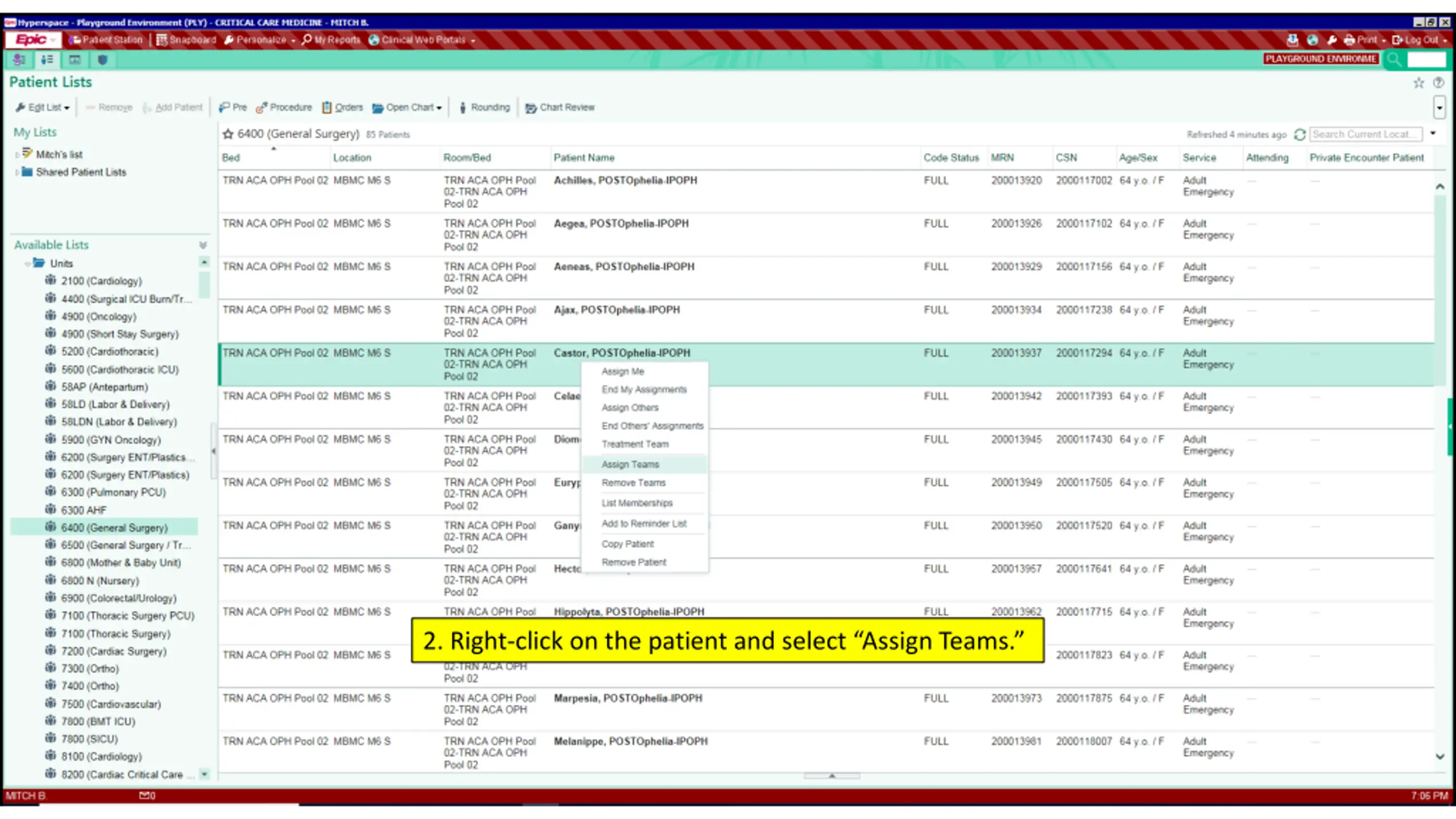Open the Epic main menu button

point(32,40)
